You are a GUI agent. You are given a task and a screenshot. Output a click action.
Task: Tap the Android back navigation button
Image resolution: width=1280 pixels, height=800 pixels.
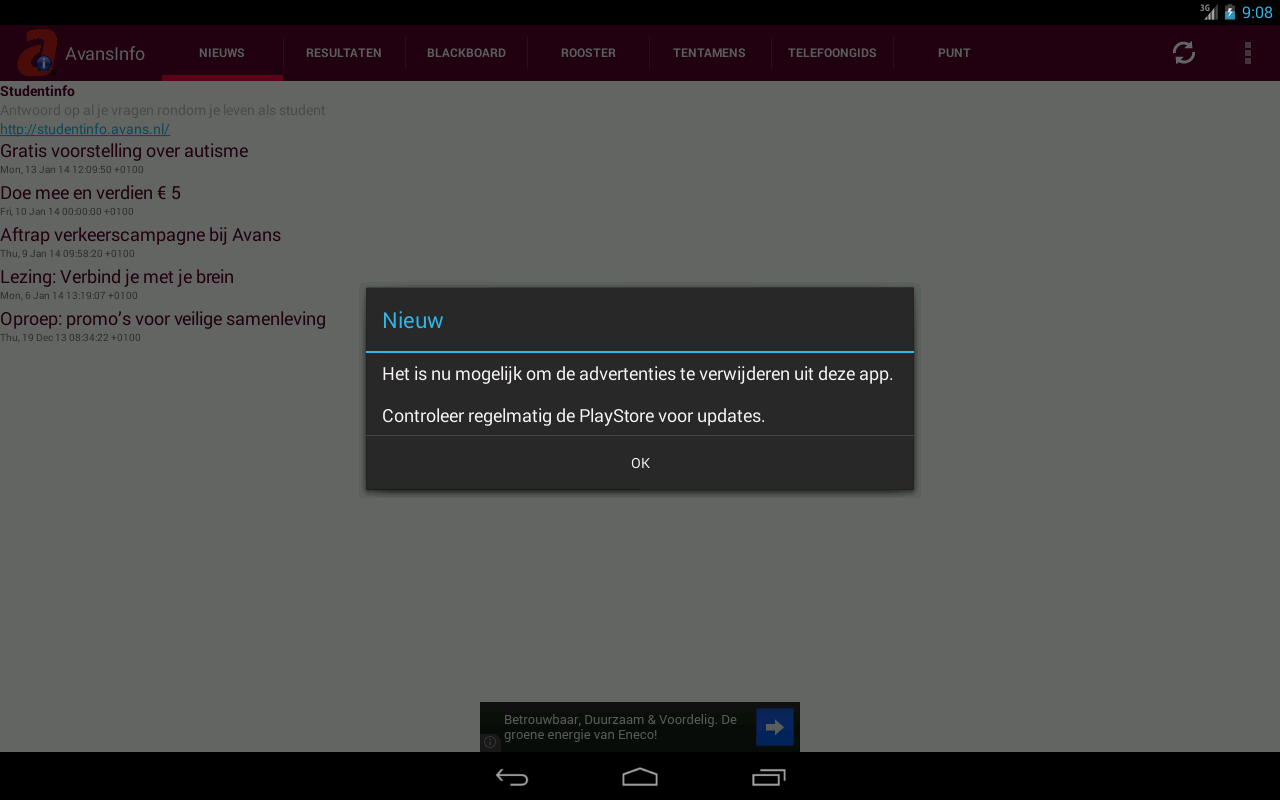(512, 777)
